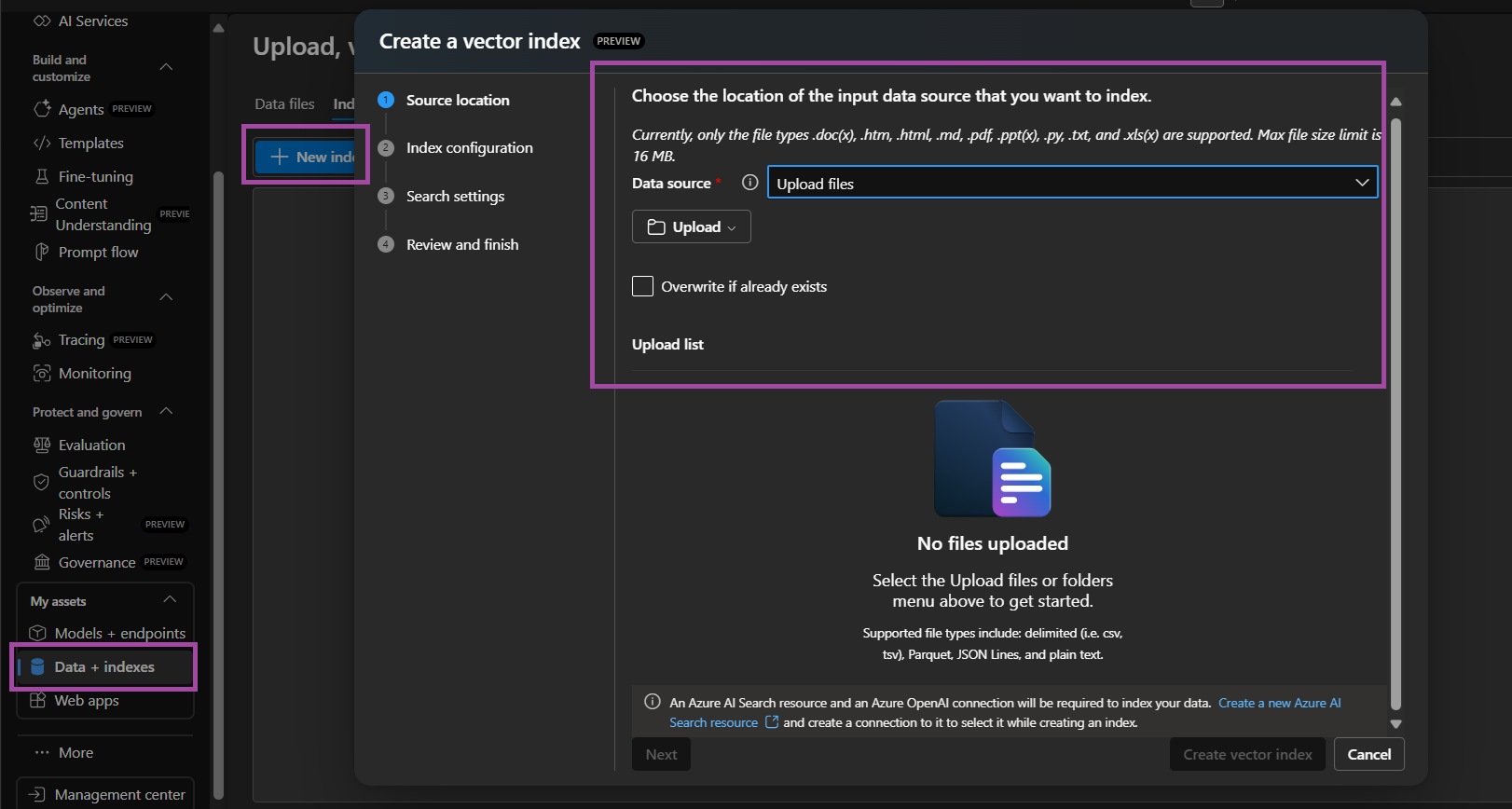Click the folder icon on Upload button
Viewport: 1512px width, 809px height.
[x=656, y=226]
